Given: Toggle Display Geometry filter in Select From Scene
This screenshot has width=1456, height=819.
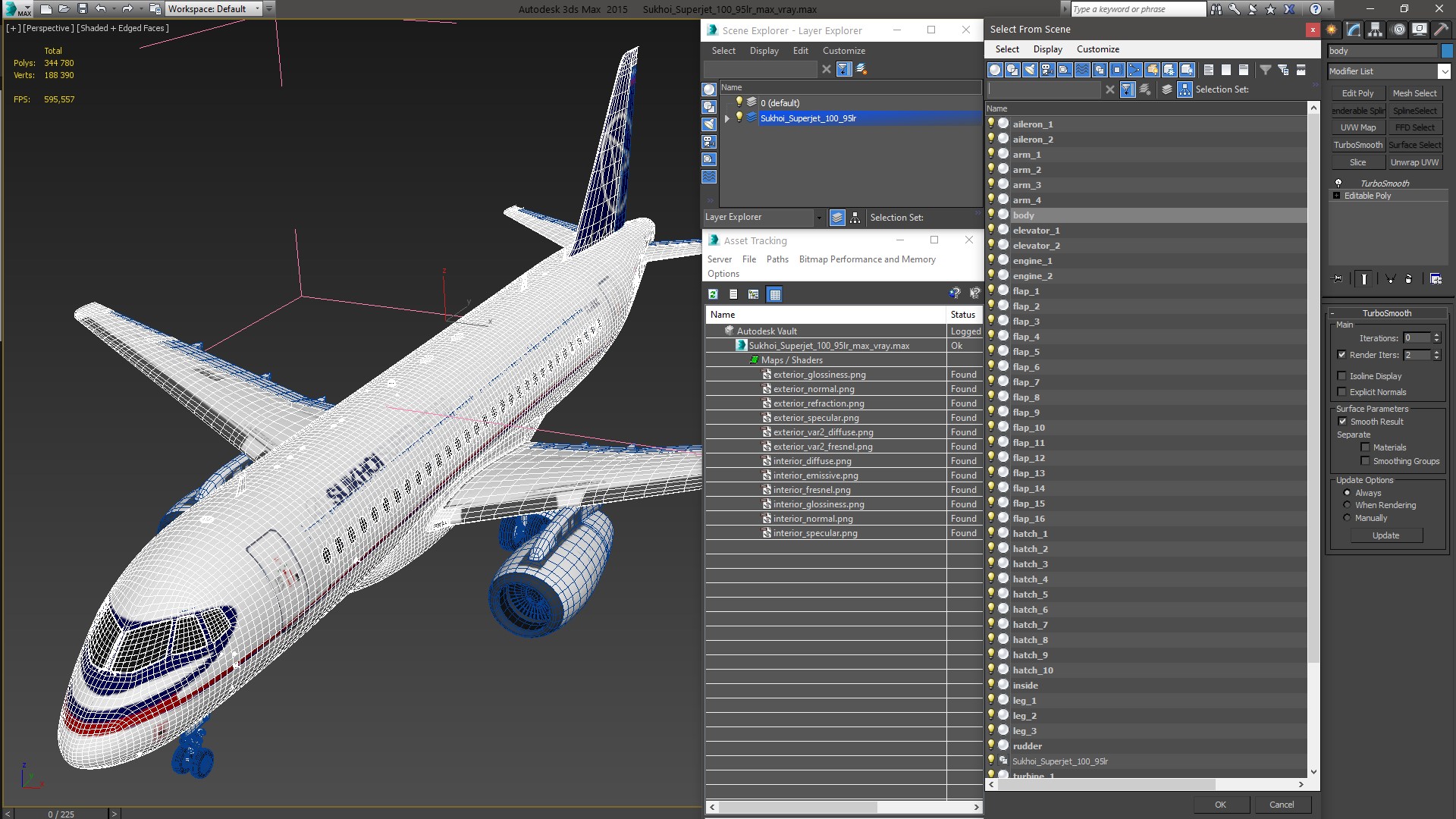Looking at the screenshot, I should click(x=995, y=70).
